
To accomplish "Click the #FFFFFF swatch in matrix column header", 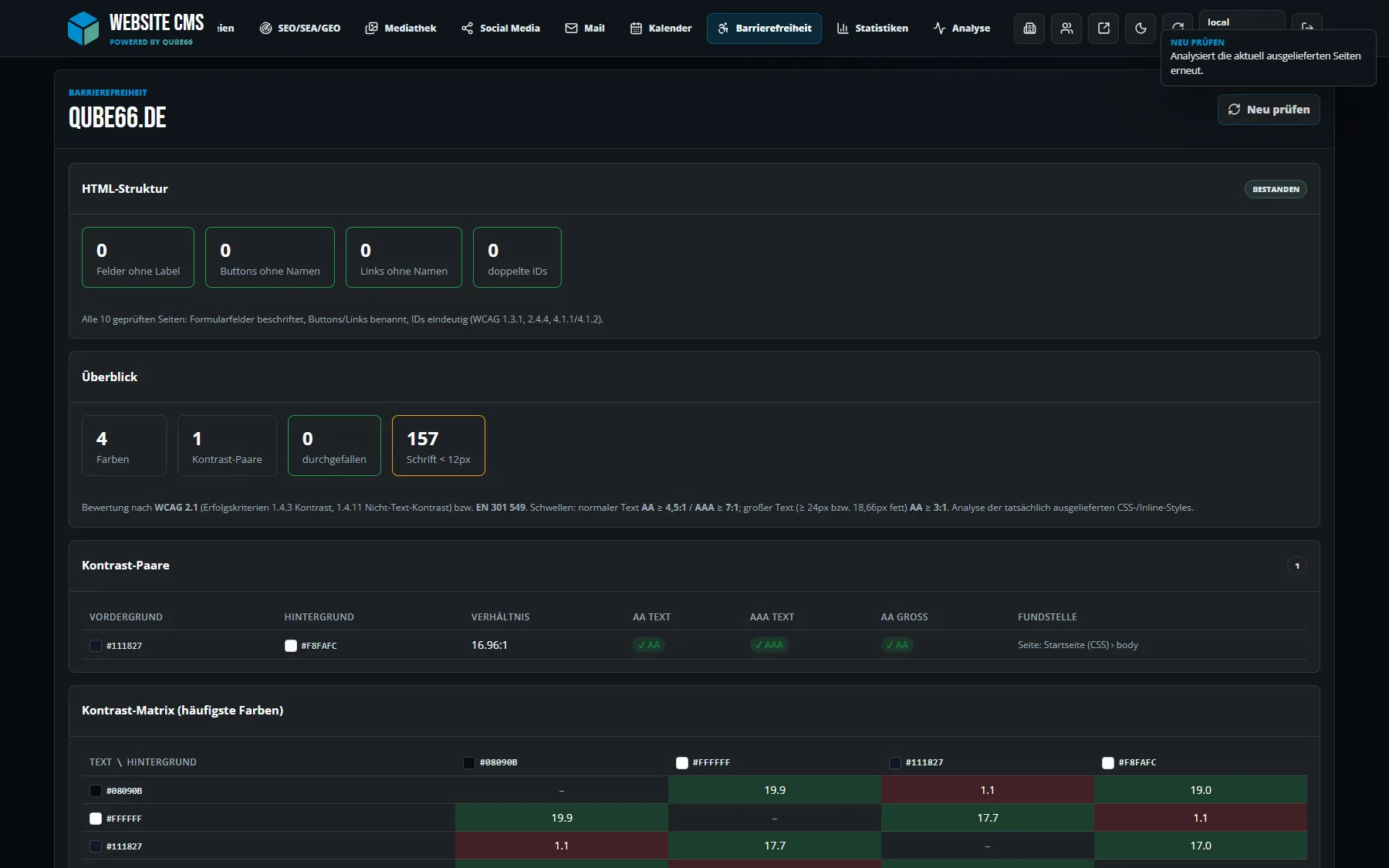I will point(682,763).
